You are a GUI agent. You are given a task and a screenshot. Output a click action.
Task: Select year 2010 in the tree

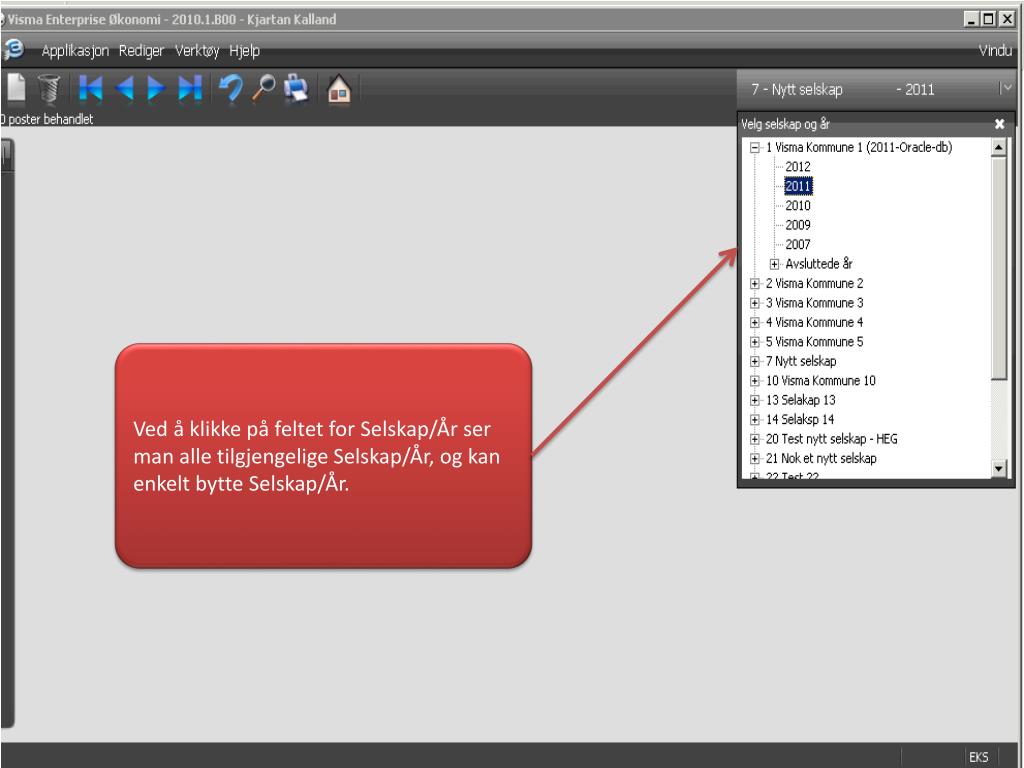(797, 206)
